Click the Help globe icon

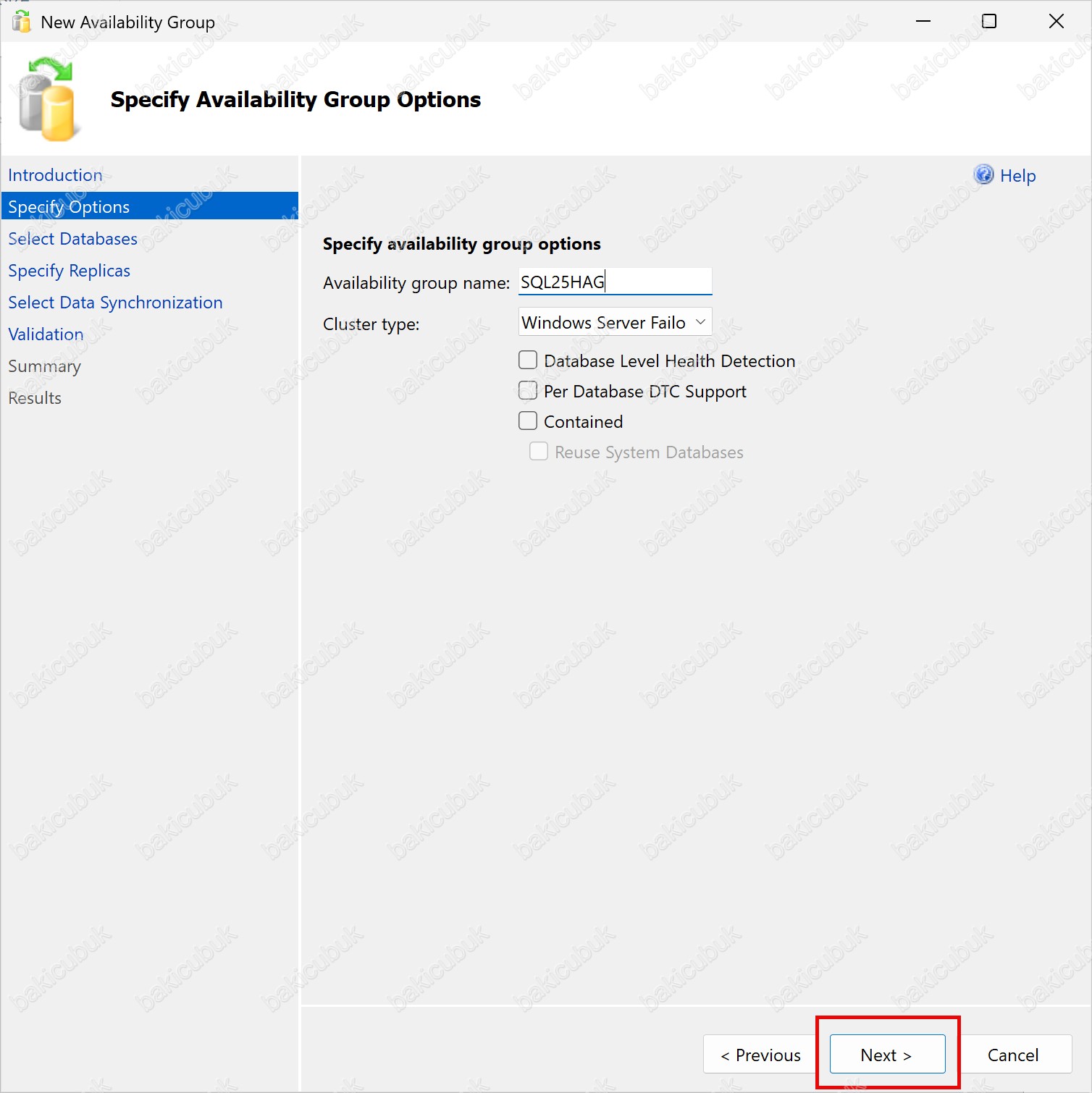coord(983,174)
